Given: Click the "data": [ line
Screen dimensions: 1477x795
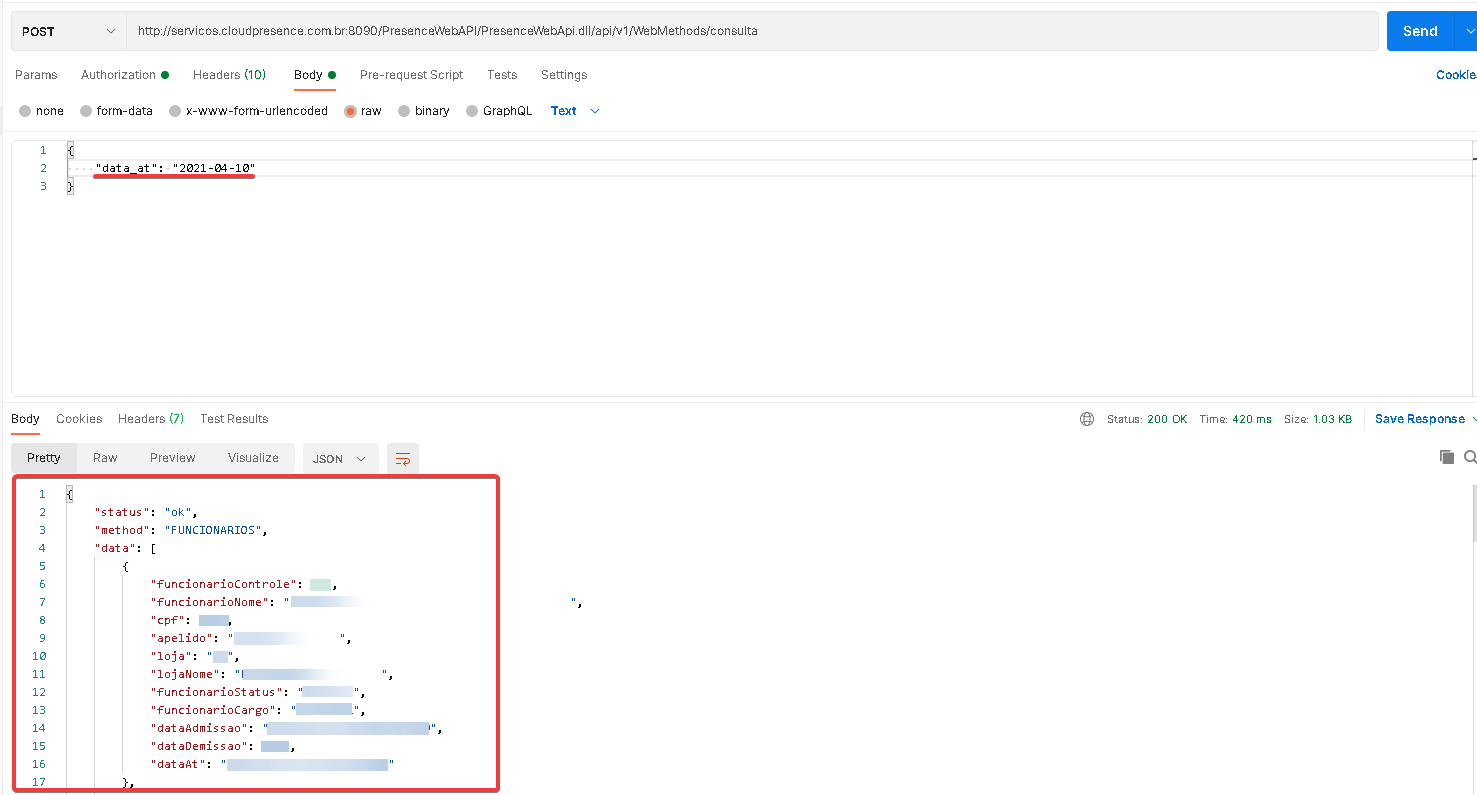Looking at the screenshot, I should click(x=124, y=548).
